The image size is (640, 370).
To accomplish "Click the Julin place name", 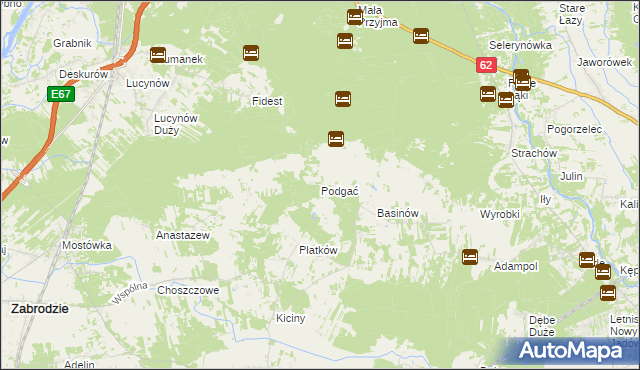I will click(x=571, y=176).
